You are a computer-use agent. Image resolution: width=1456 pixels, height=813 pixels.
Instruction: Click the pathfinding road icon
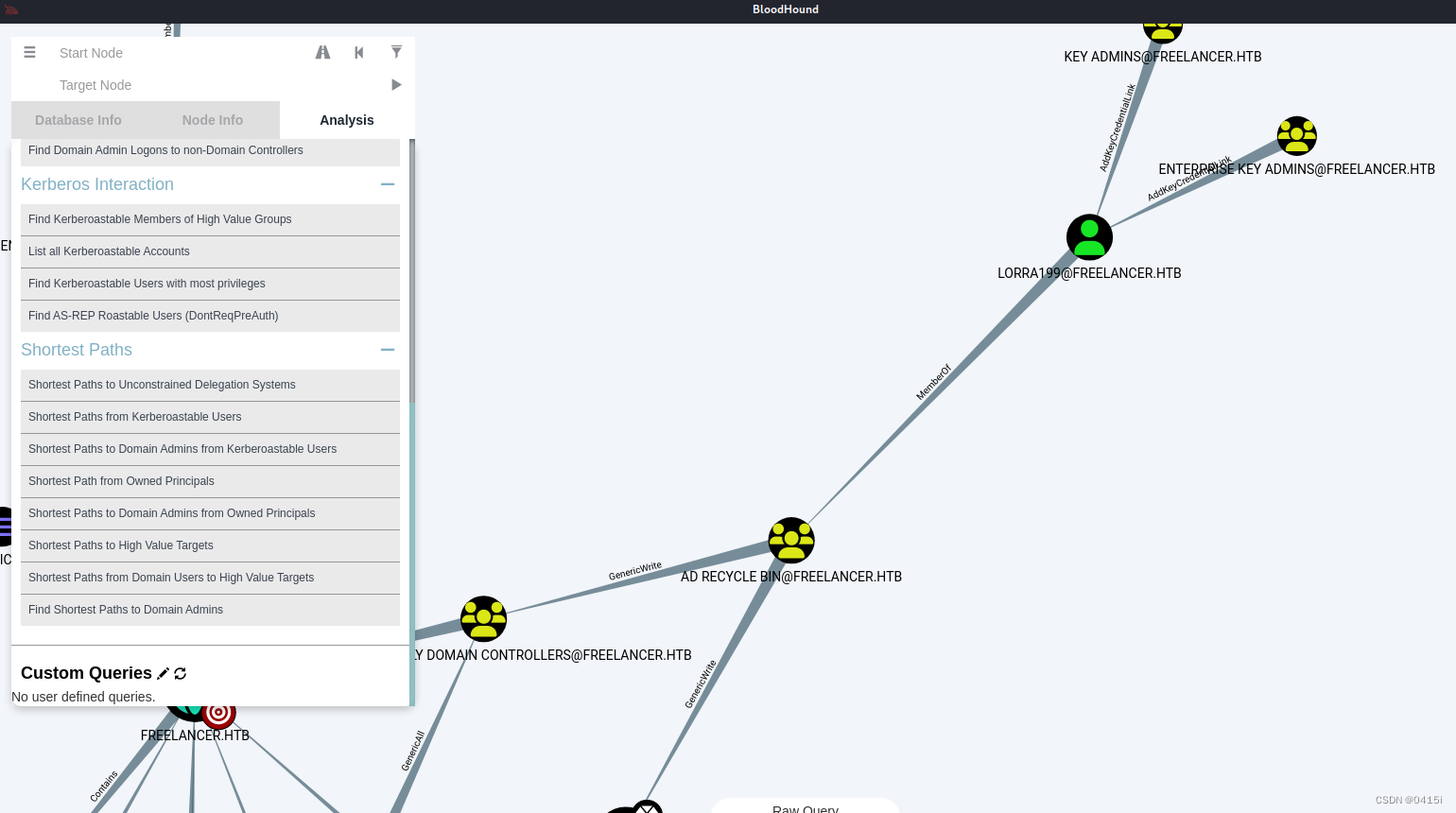[x=322, y=53]
